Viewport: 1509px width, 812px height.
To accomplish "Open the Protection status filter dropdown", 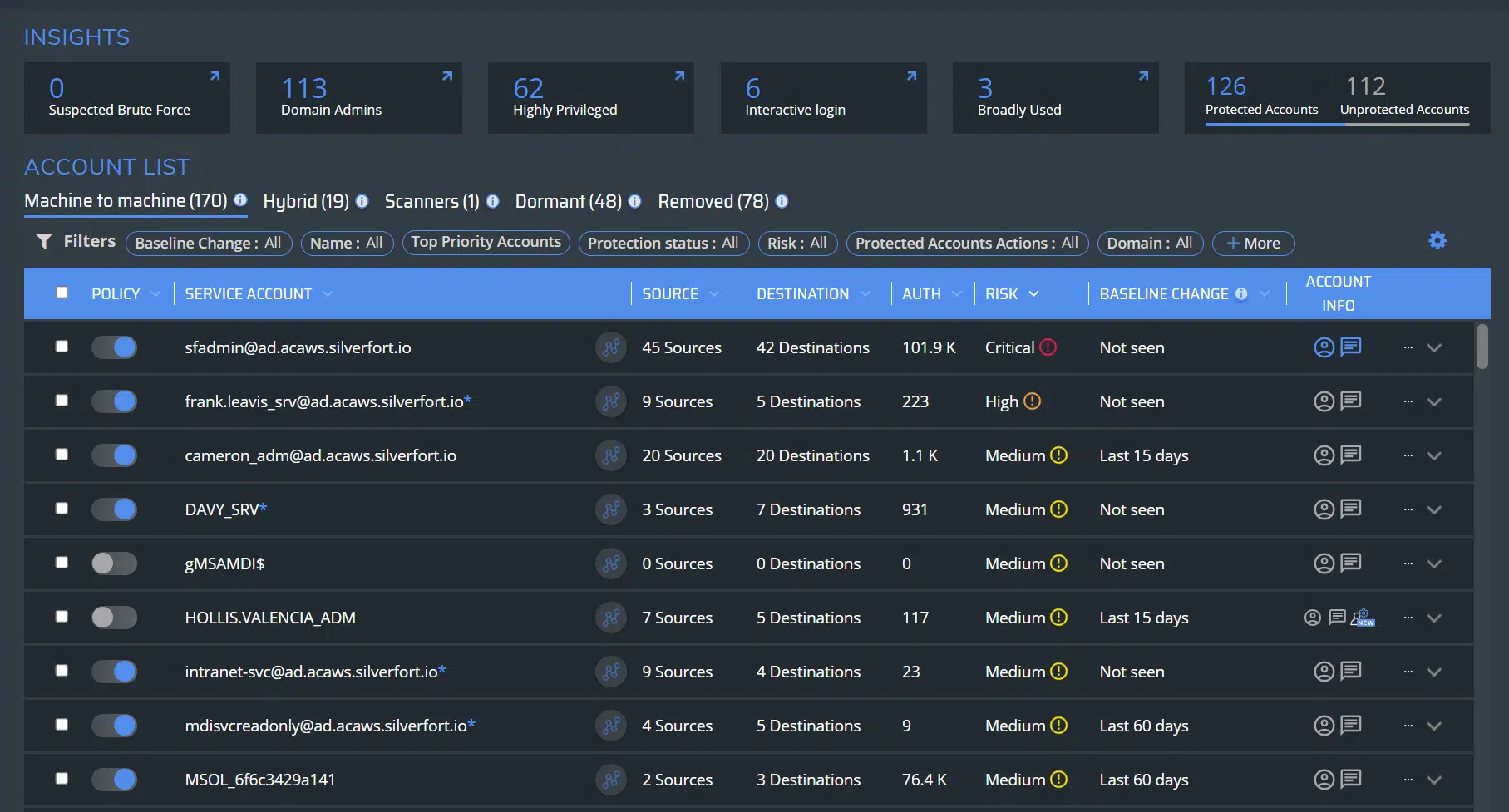I will point(663,243).
